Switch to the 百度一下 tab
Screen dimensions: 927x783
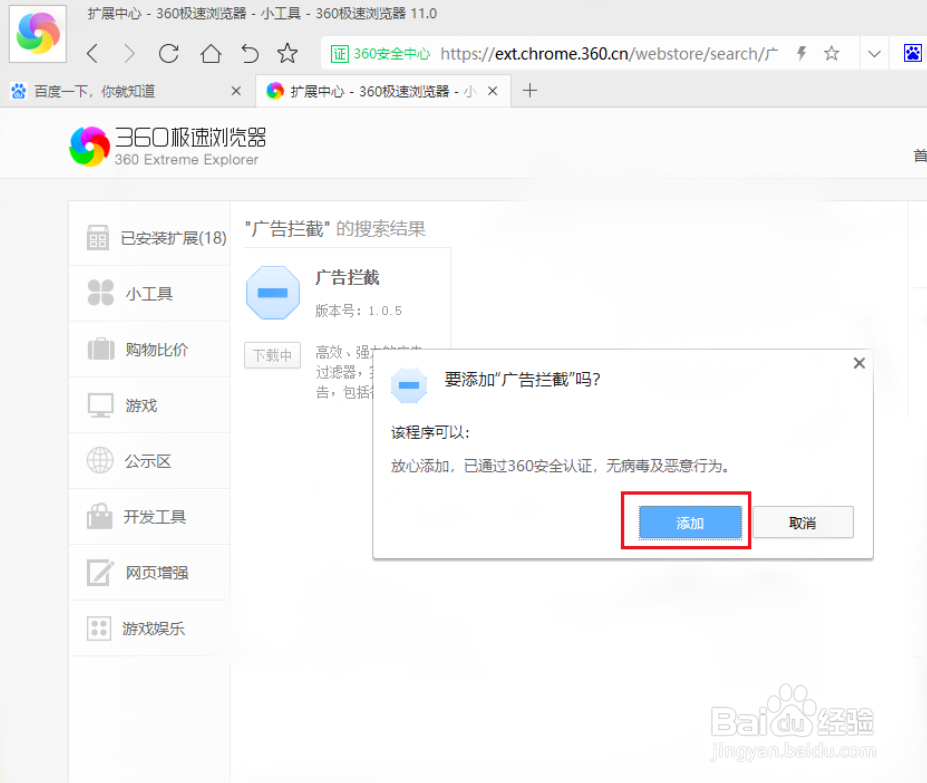click(128, 91)
